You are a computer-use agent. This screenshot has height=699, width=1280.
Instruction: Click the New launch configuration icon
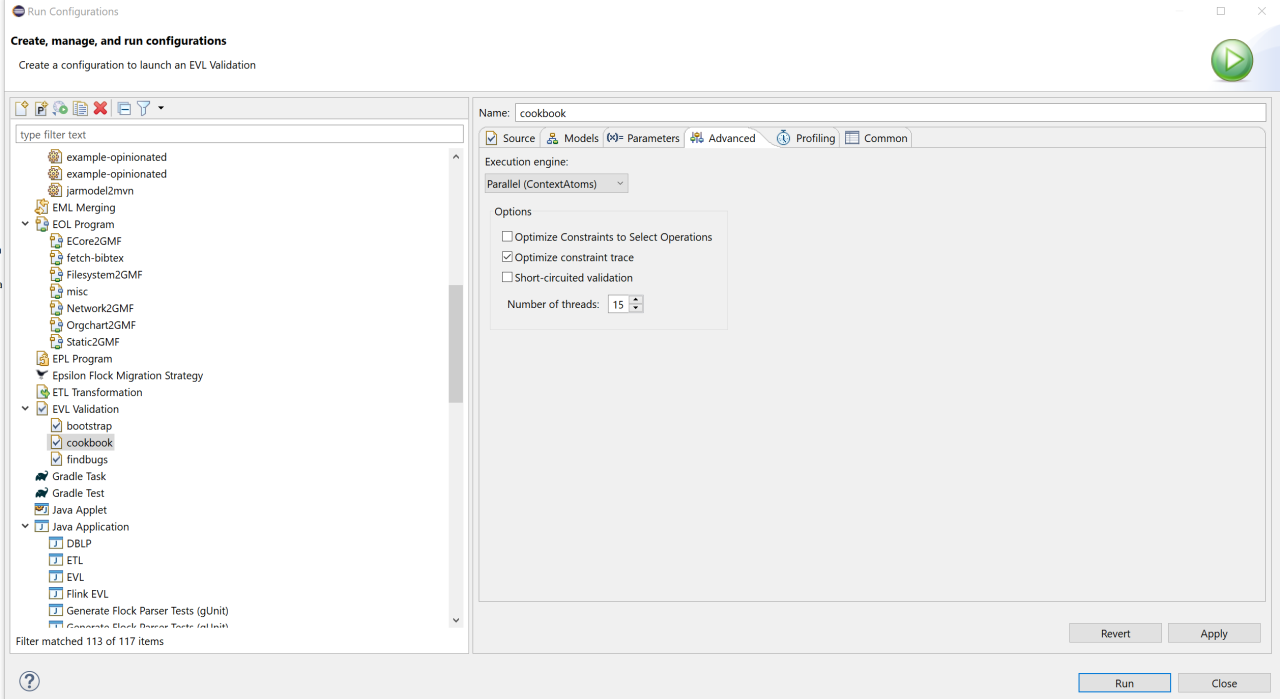pos(22,108)
